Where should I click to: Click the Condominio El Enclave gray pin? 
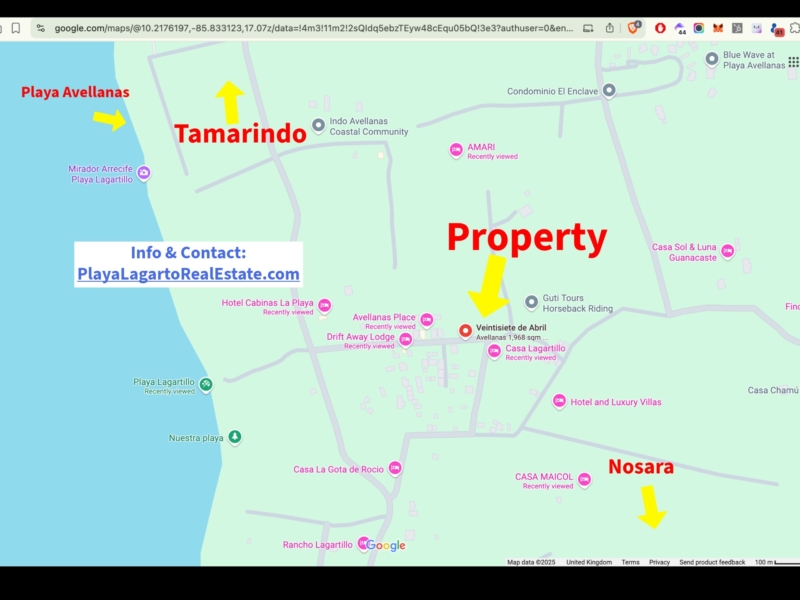coord(608,91)
